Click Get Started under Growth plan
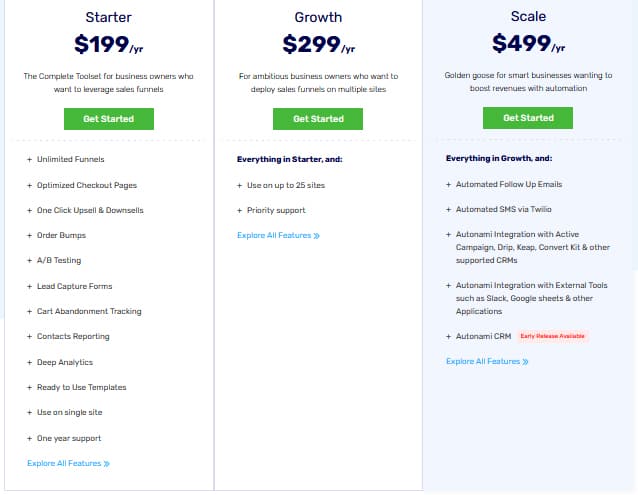Screen dimensions: 638x495 (x=318, y=118)
